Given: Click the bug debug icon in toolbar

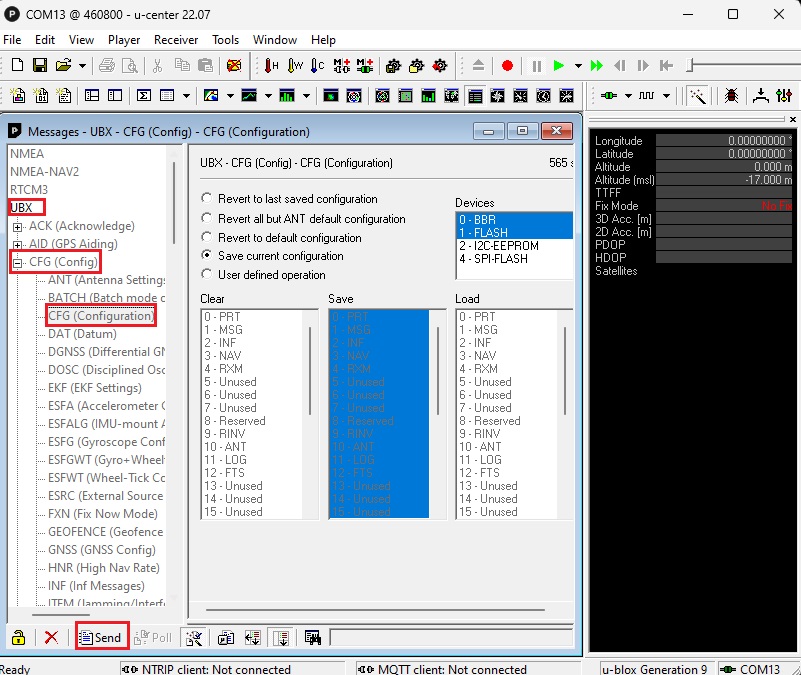Looking at the screenshot, I should coord(732,96).
